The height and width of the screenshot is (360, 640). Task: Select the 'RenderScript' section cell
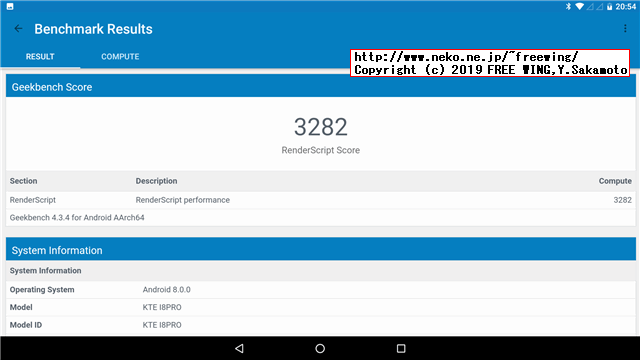coord(33,200)
